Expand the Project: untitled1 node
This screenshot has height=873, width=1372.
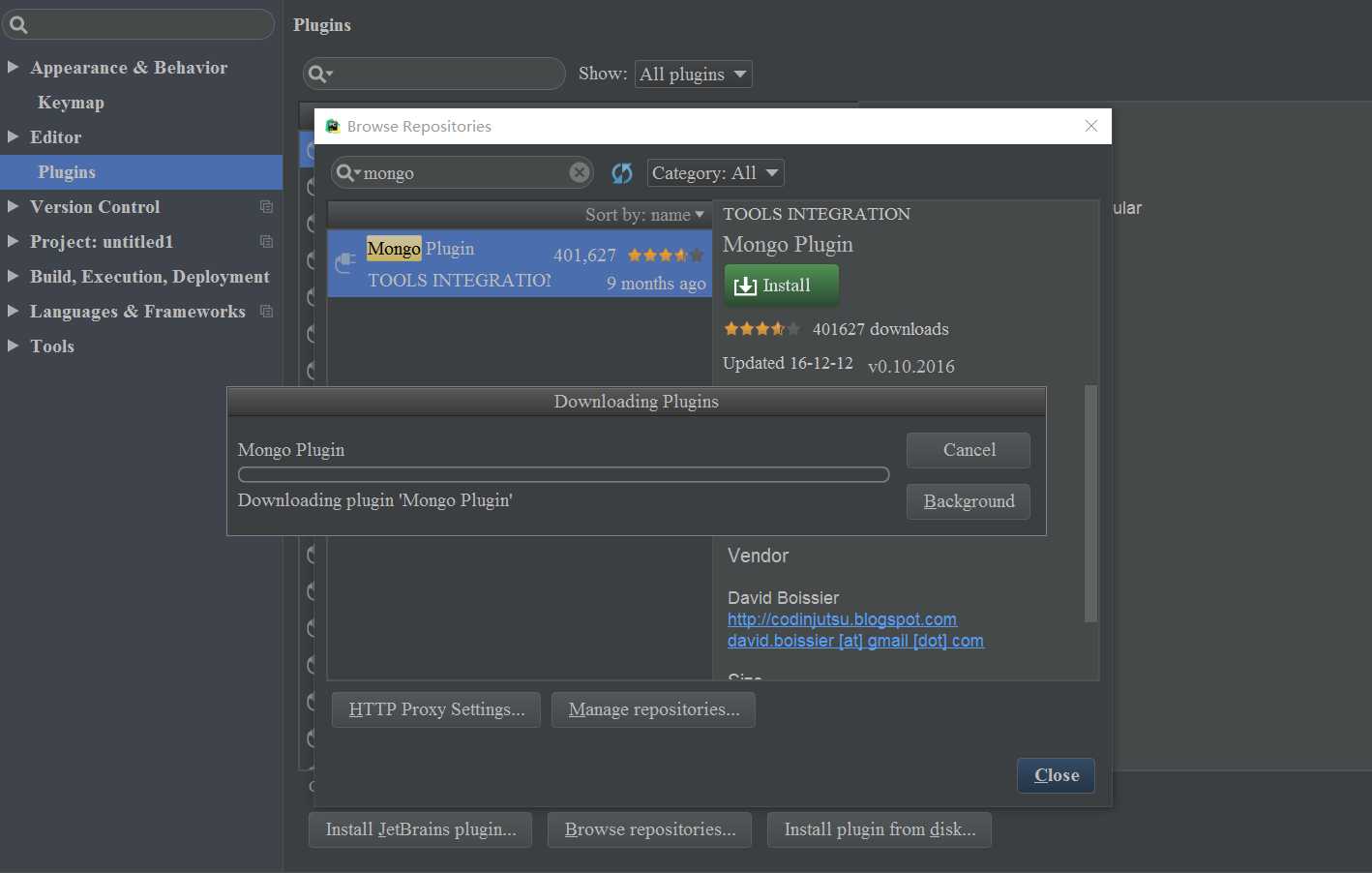point(14,241)
